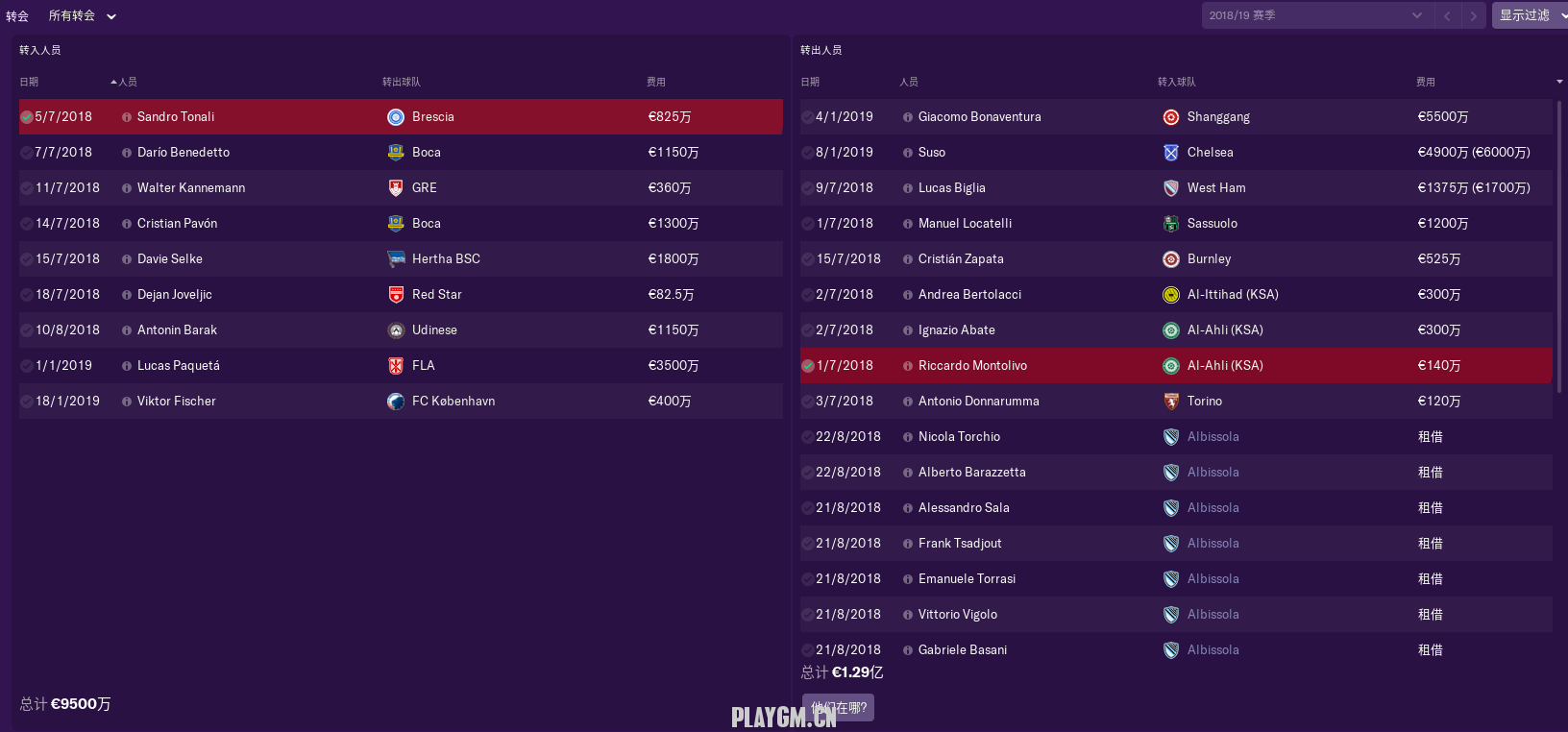This screenshot has height=732, width=1568.
Task: Click the Torino club badge icon
Action: pos(1170,402)
